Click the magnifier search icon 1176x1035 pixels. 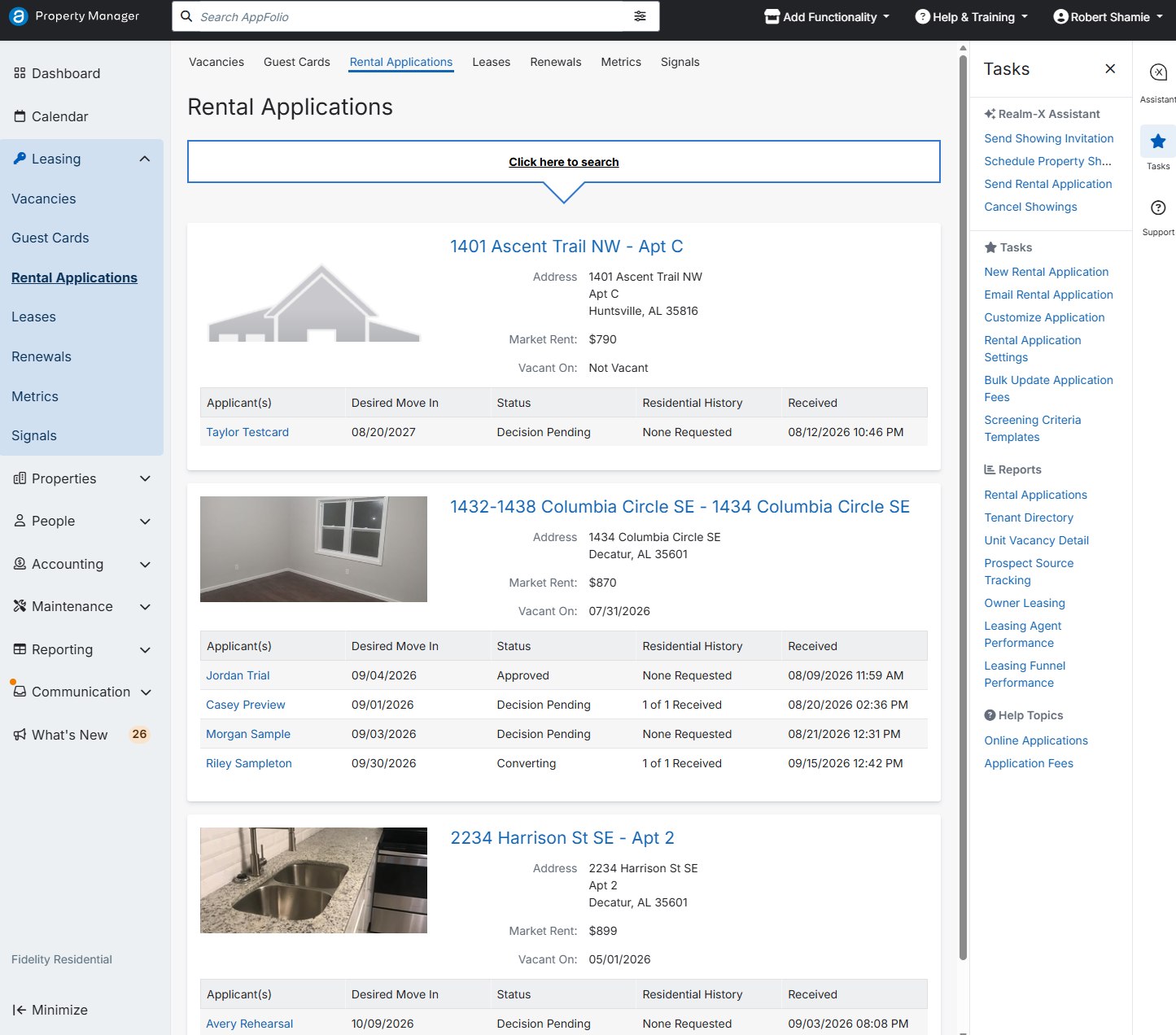pyautogui.click(x=187, y=16)
